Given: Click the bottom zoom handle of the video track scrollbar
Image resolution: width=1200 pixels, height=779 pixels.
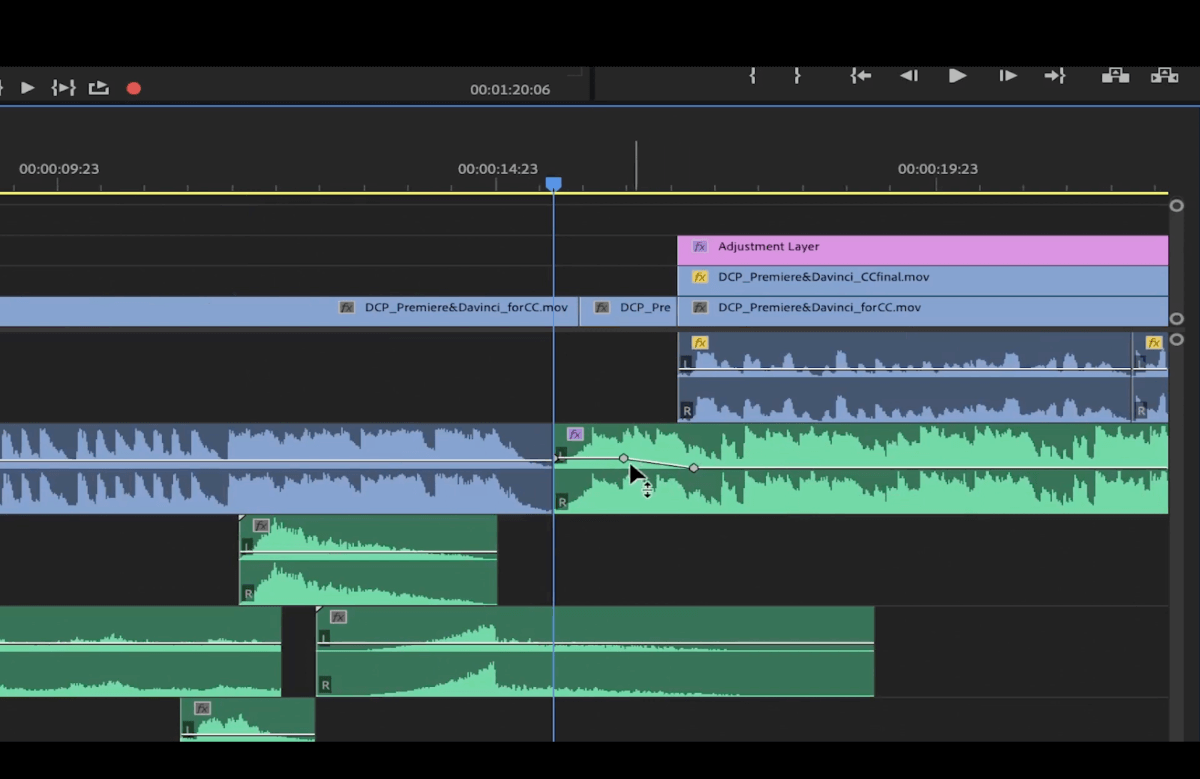Looking at the screenshot, I should tap(1176, 319).
